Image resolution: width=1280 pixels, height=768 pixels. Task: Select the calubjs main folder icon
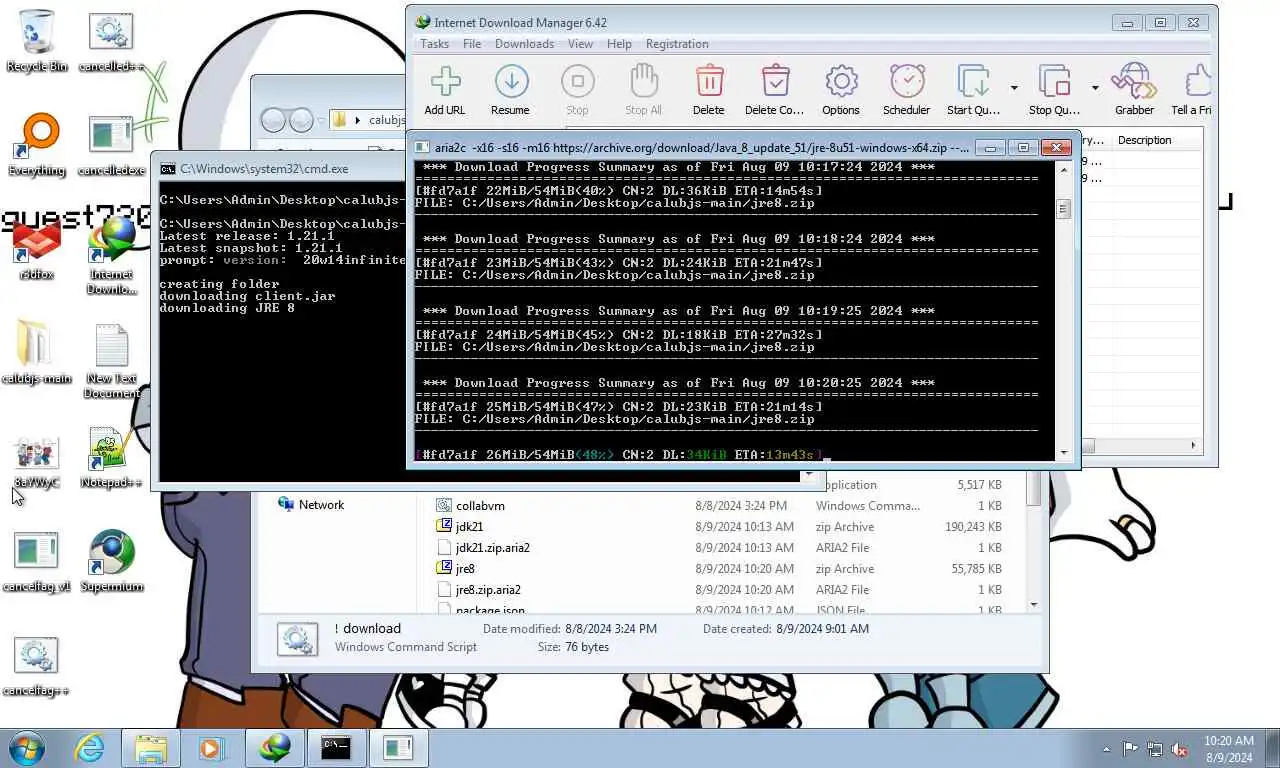37,352
